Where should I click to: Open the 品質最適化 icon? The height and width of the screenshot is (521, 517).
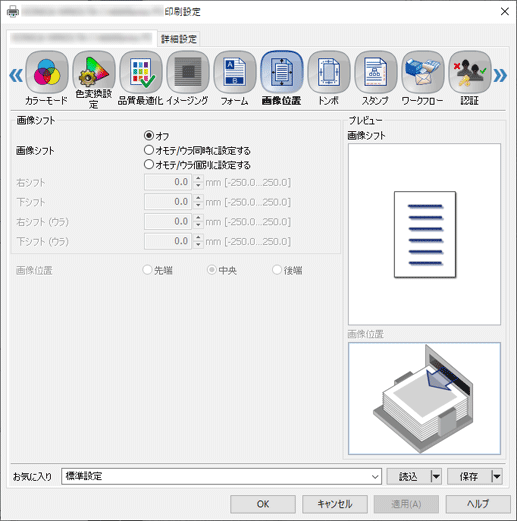(141, 72)
